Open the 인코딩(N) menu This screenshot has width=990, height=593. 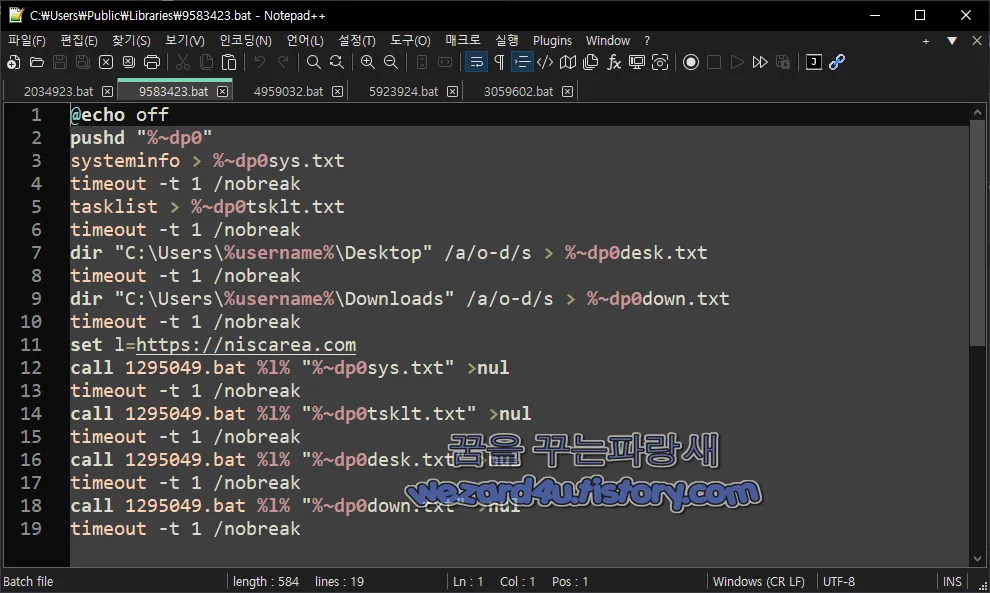pyautogui.click(x=246, y=40)
